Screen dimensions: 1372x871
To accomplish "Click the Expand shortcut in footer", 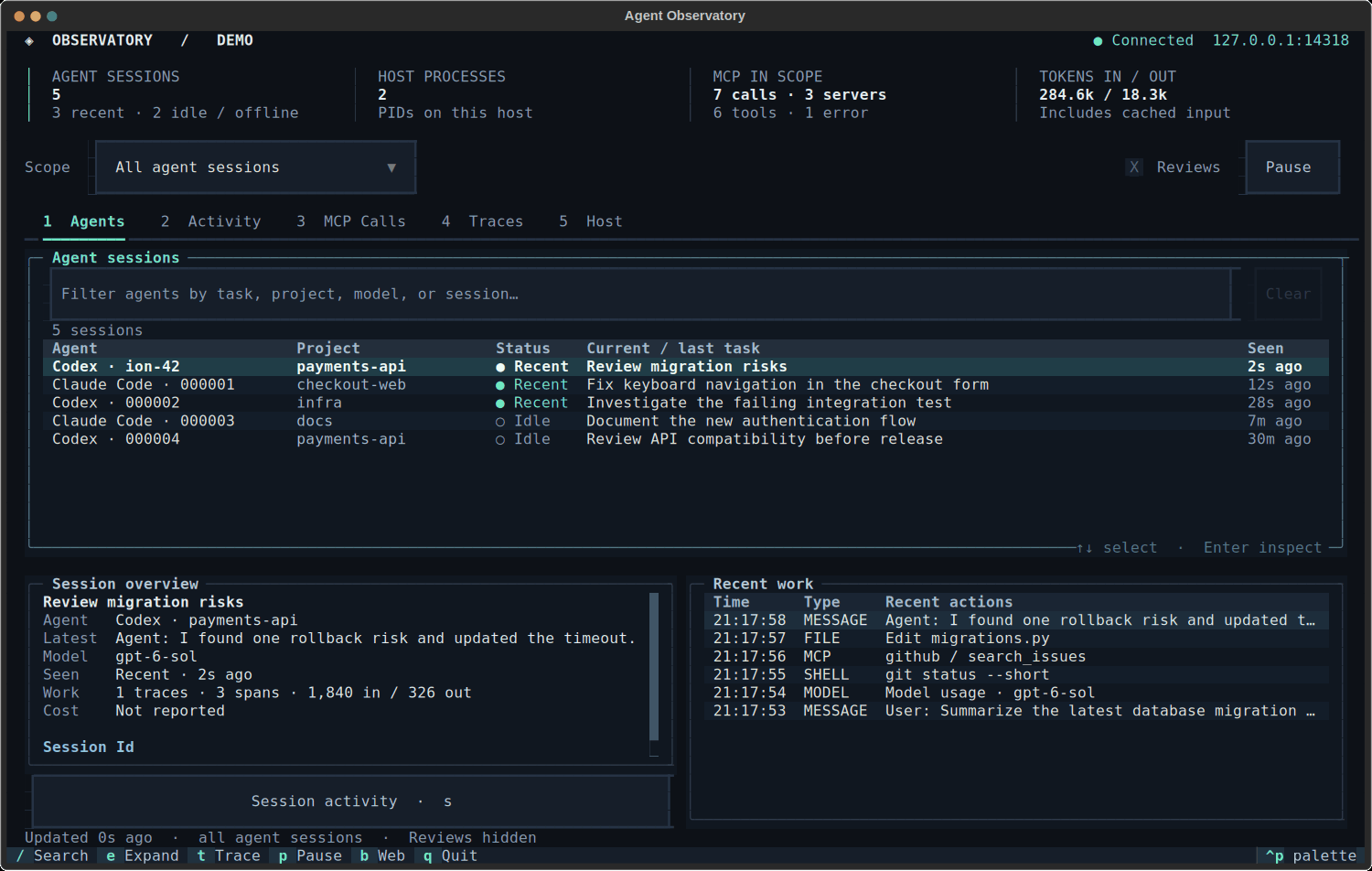I will [142, 856].
